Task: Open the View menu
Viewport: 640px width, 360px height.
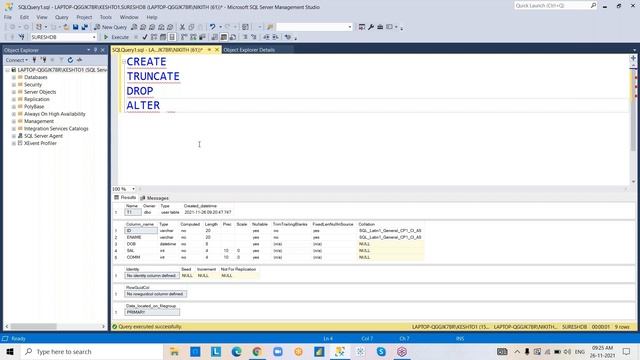Action: [42, 17]
